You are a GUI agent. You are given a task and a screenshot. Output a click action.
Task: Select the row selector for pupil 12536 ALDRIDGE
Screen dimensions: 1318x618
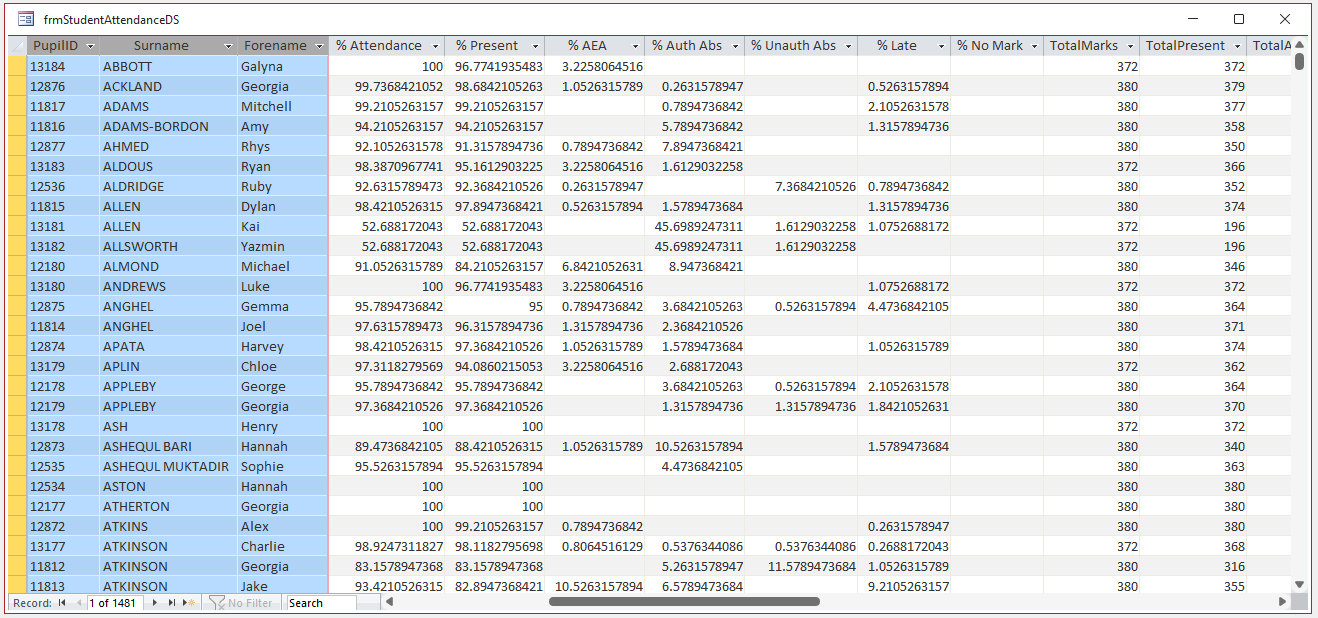(17, 186)
